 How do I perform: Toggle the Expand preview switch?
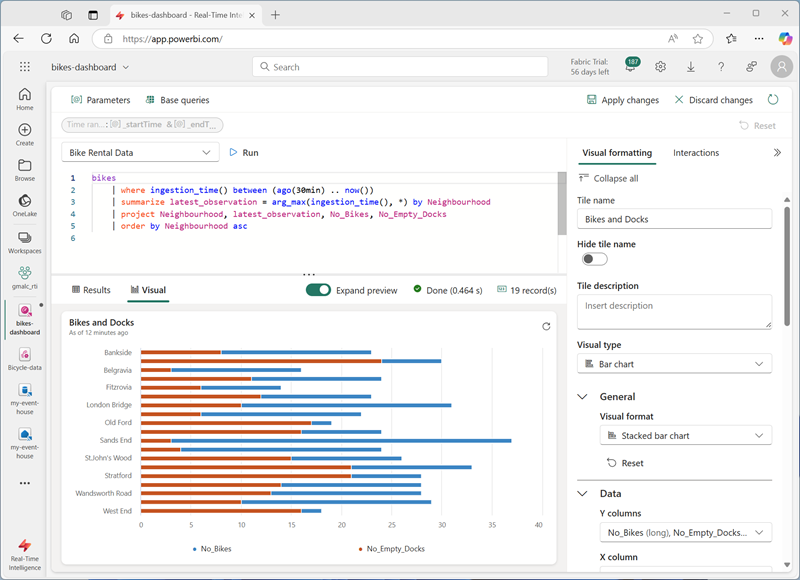pyautogui.click(x=318, y=290)
